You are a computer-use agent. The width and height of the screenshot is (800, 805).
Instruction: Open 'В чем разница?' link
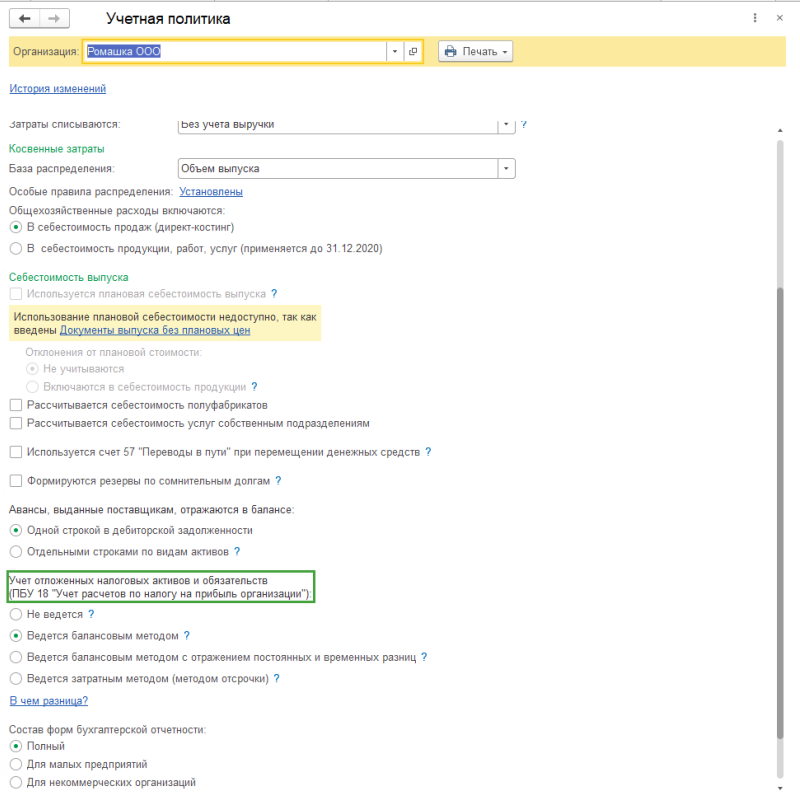point(49,700)
